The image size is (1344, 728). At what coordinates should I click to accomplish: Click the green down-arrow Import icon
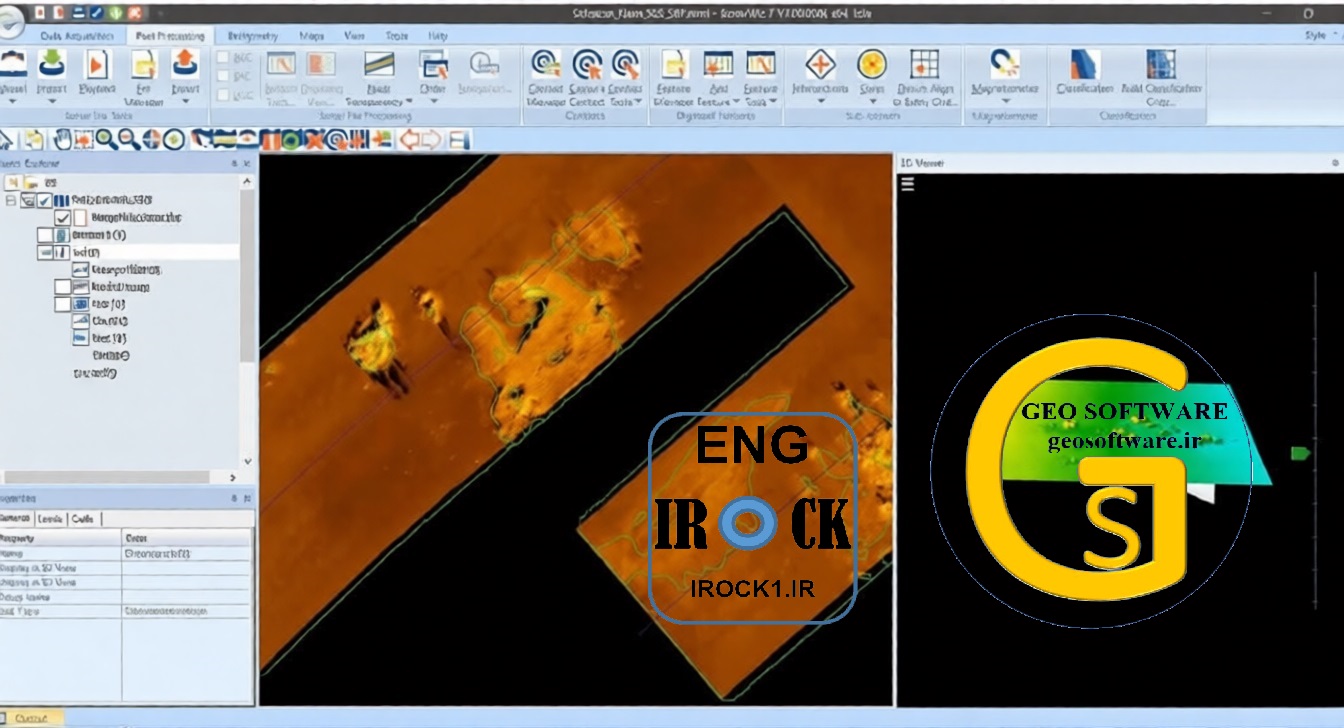coord(51,63)
